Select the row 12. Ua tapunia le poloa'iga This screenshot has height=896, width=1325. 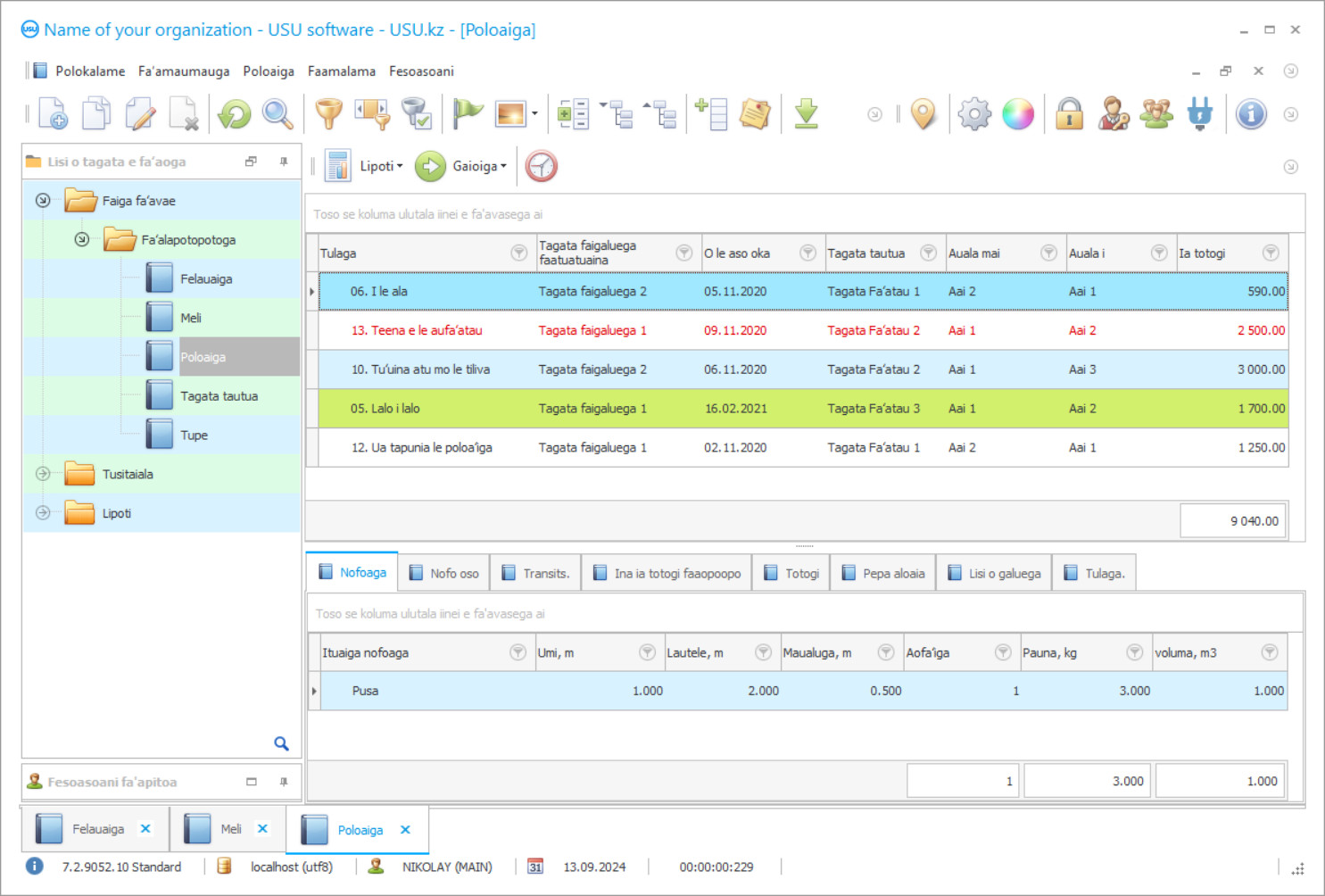point(803,447)
